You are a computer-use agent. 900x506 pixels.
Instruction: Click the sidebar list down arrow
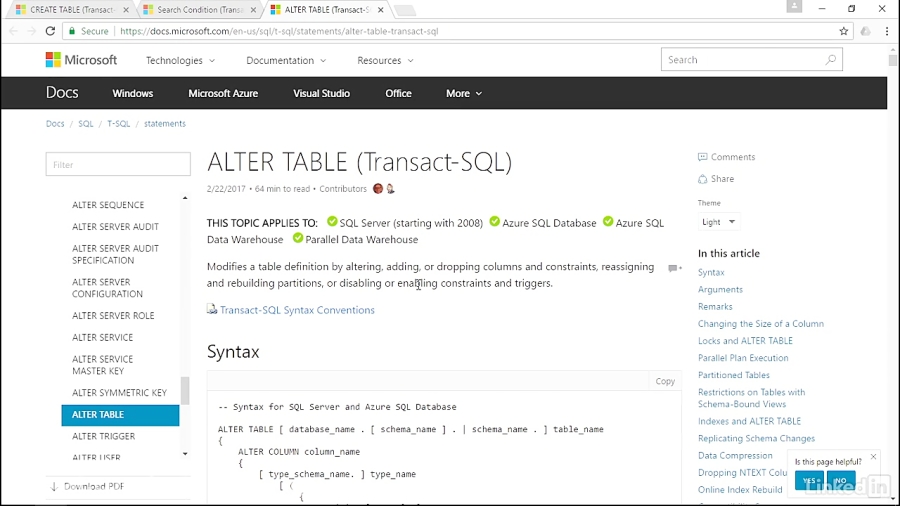pyautogui.click(x=185, y=454)
